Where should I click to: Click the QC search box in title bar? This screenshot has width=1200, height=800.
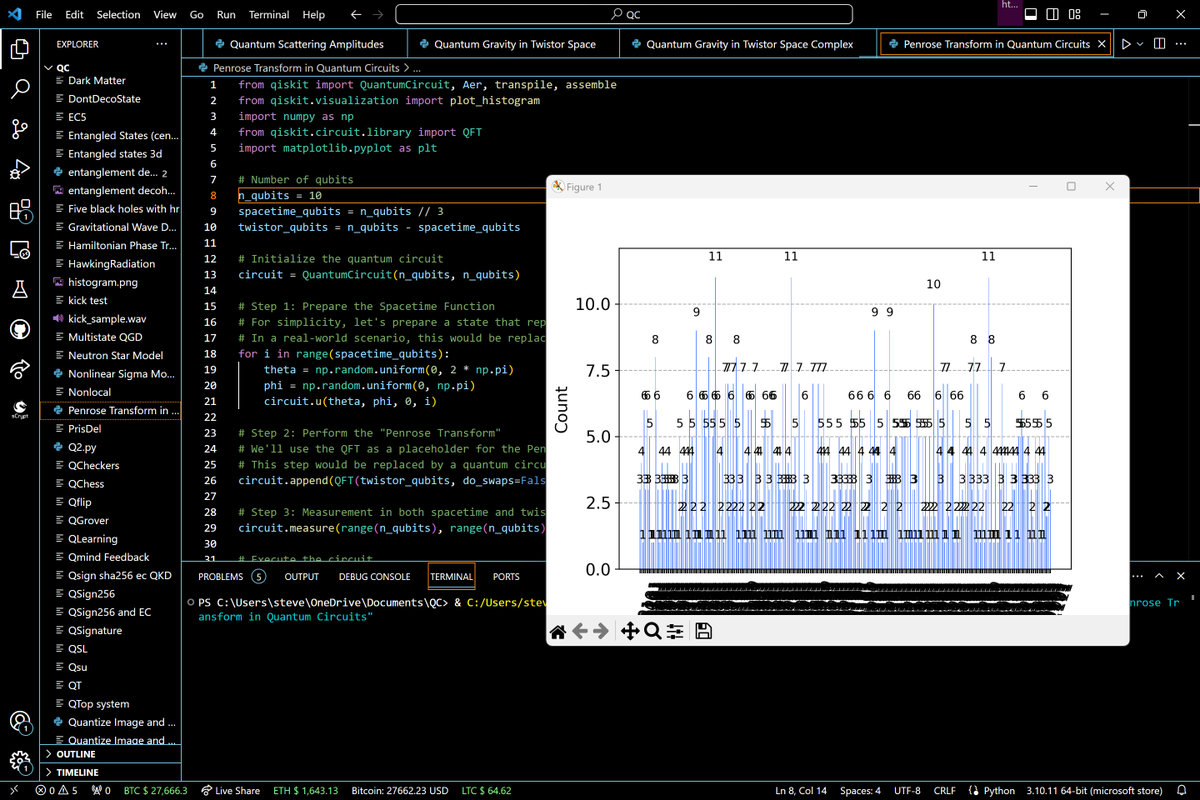tap(625, 15)
